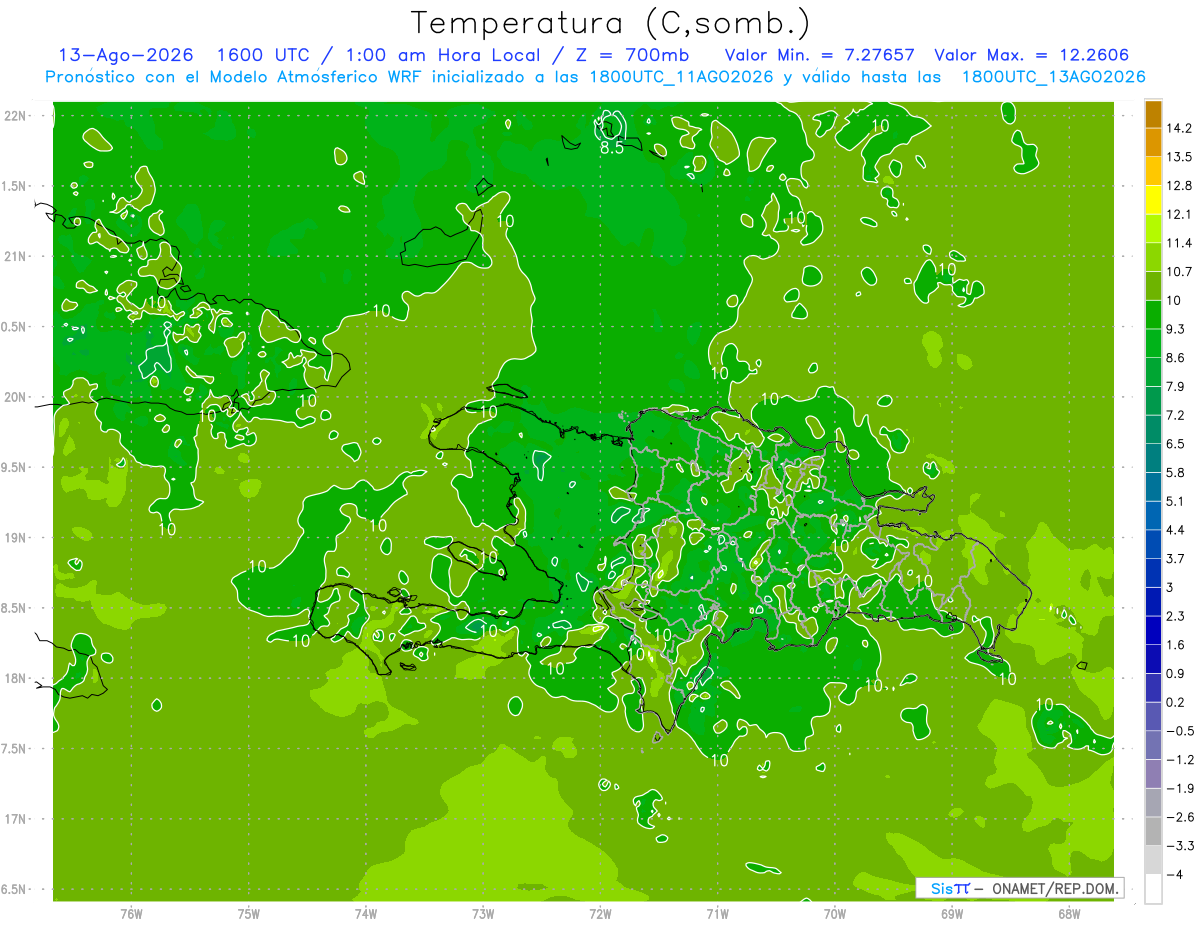The width and height of the screenshot is (1200, 927).
Task: Click legend value '6.5'
Action: tap(1177, 444)
